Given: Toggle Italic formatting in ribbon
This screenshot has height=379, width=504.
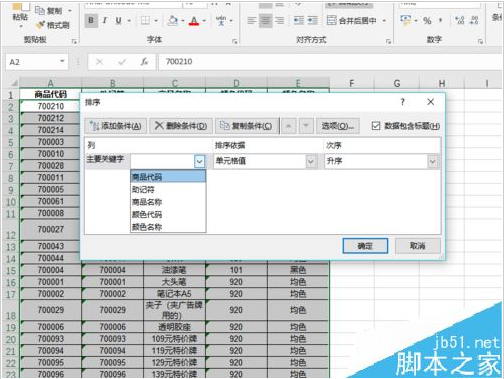Looking at the screenshot, I should click(x=105, y=21).
